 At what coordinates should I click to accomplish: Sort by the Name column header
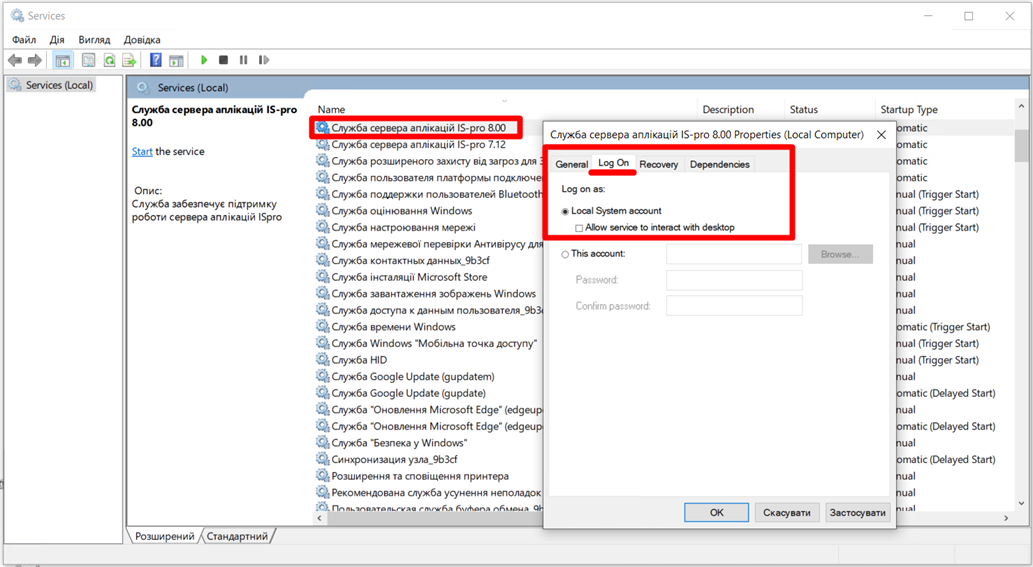coord(331,109)
